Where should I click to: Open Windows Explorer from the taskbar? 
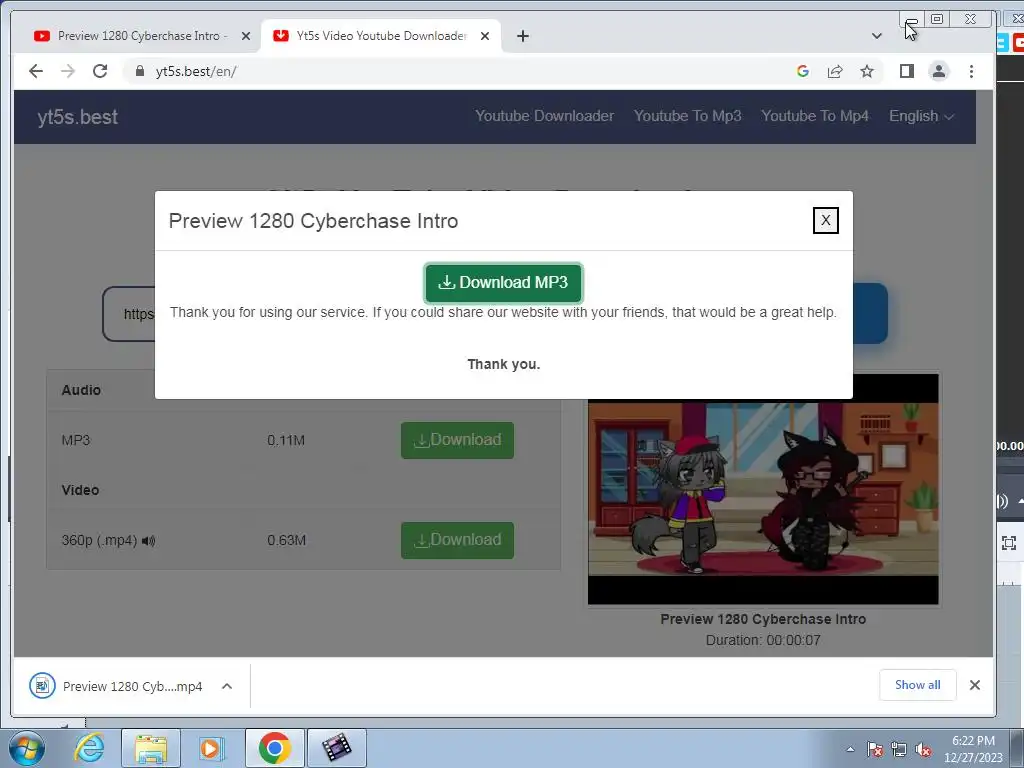click(151, 748)
